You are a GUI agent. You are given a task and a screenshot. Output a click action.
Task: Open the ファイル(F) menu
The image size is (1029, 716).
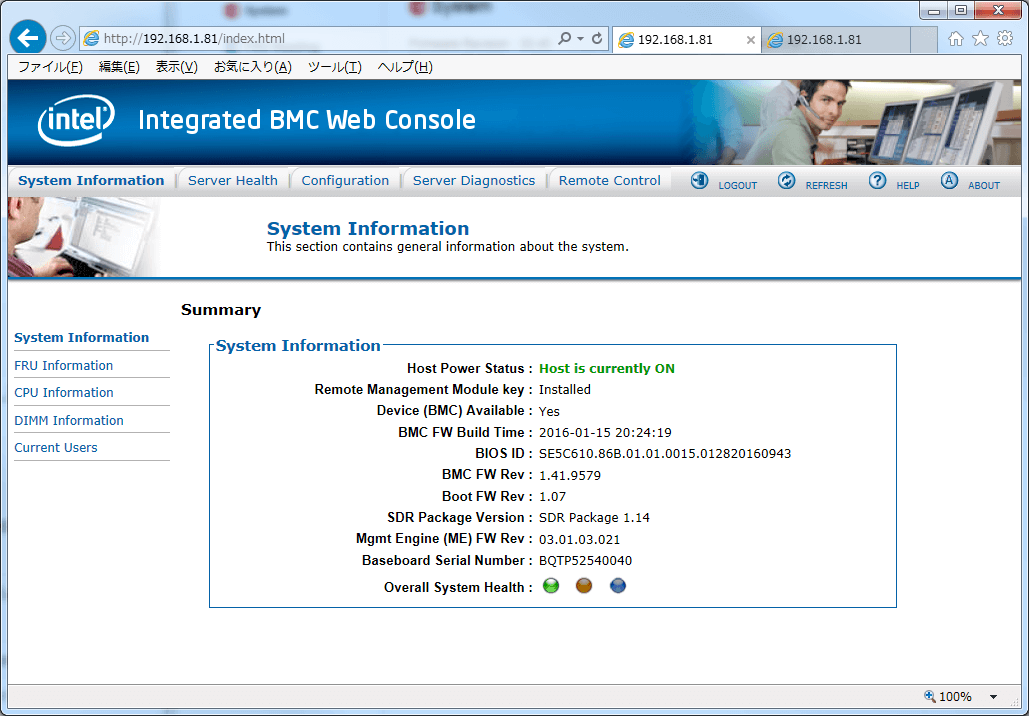point(50,67)
